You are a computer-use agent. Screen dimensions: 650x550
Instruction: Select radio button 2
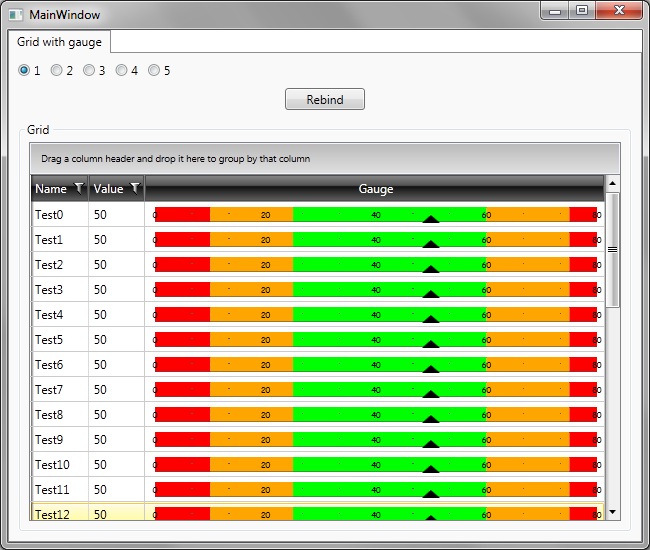click(56, 70)
